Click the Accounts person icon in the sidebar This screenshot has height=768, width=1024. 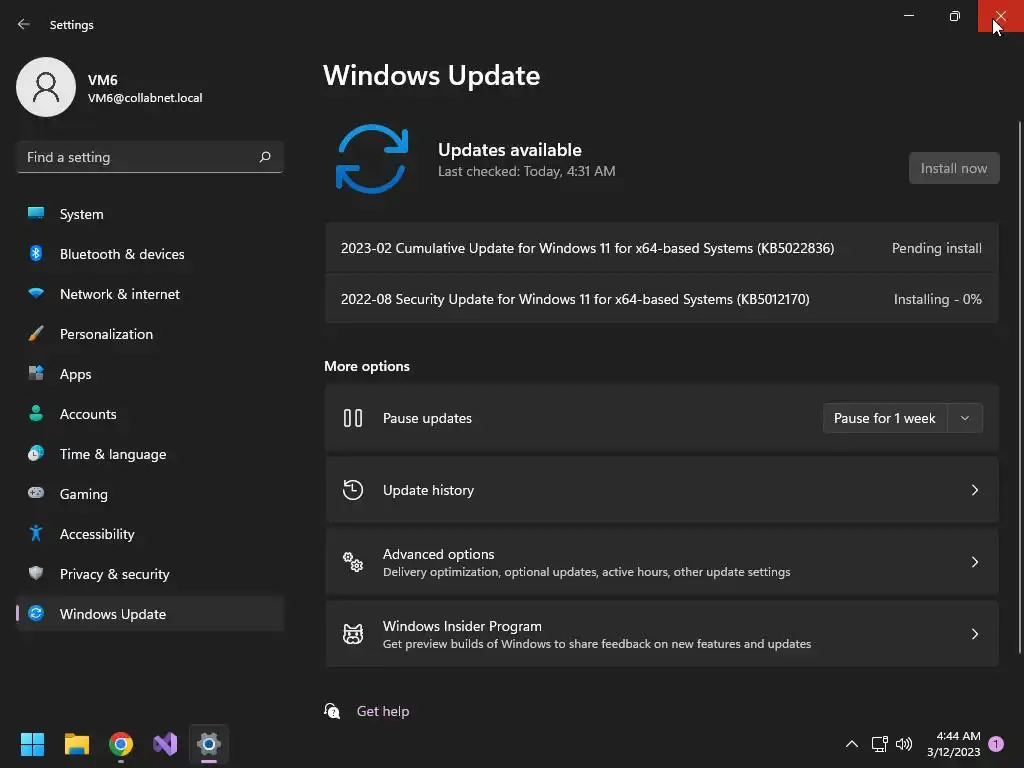coord(36,413)
